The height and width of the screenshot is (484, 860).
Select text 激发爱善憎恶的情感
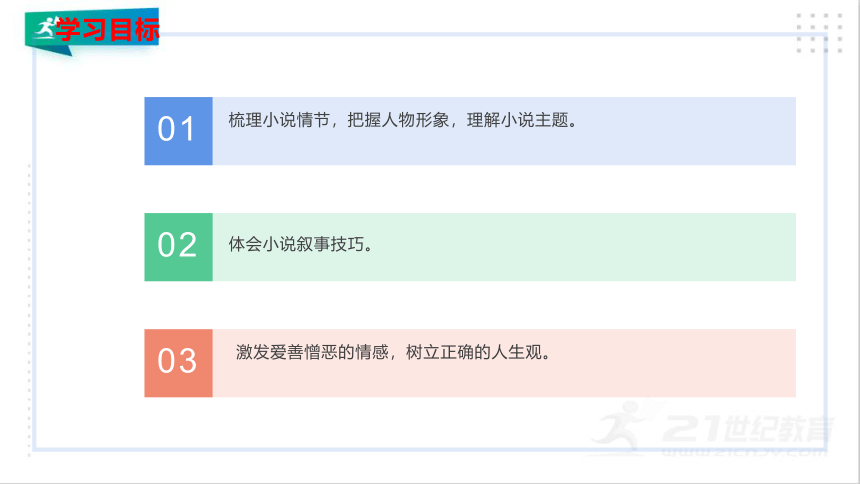click(312, 352)
